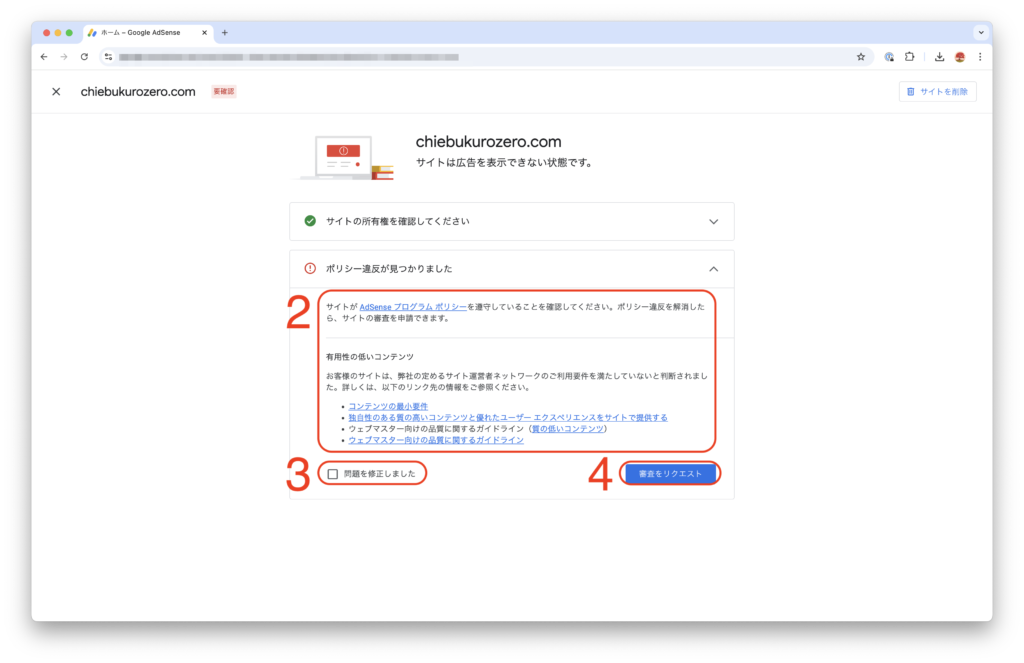The height and width of the screenshot is (663, 1024).
Task: Select the ホーム – Google AdSense tab
Action: point(148,33)
